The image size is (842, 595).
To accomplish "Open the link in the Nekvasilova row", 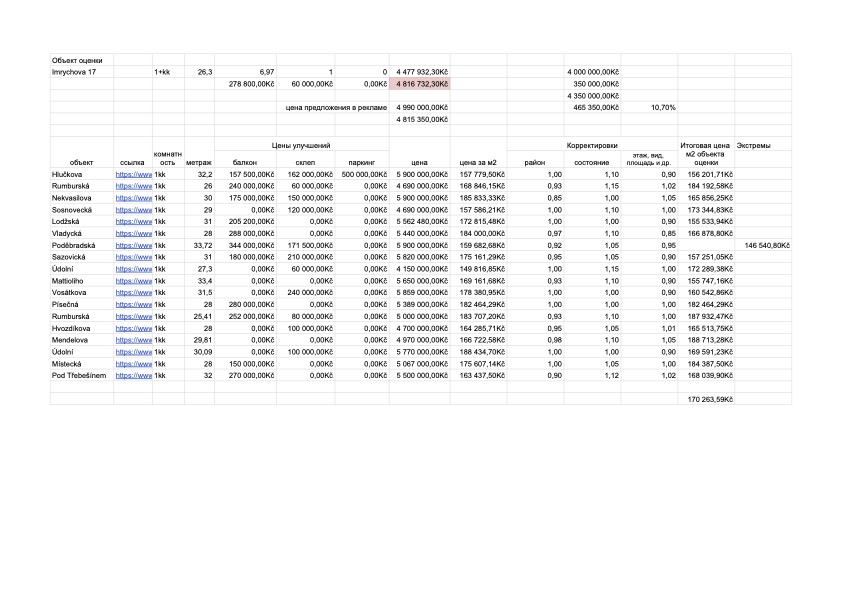I will pyautogui.click(x=133, y=198).
